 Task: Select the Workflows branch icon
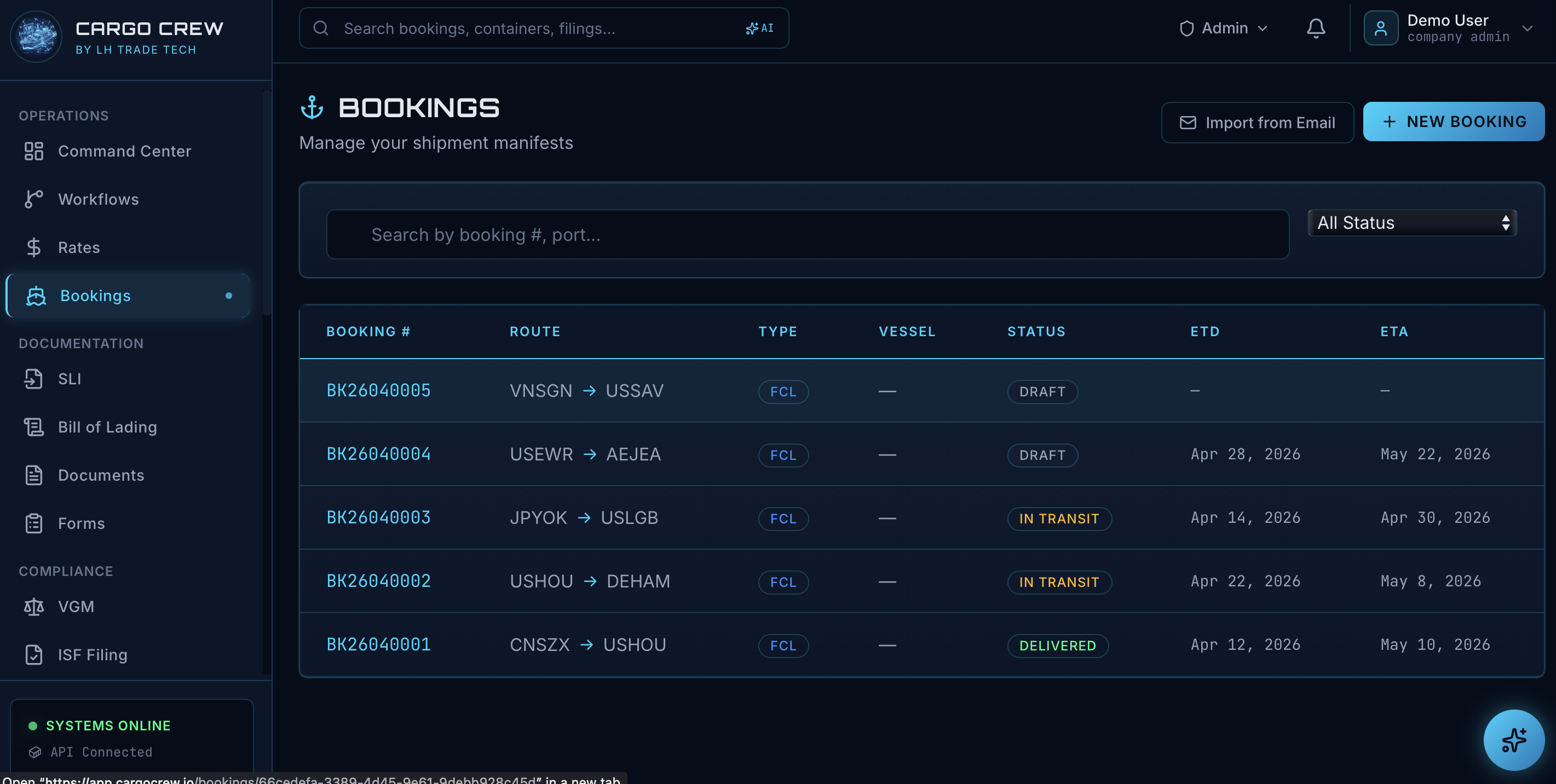coord(34,199)
